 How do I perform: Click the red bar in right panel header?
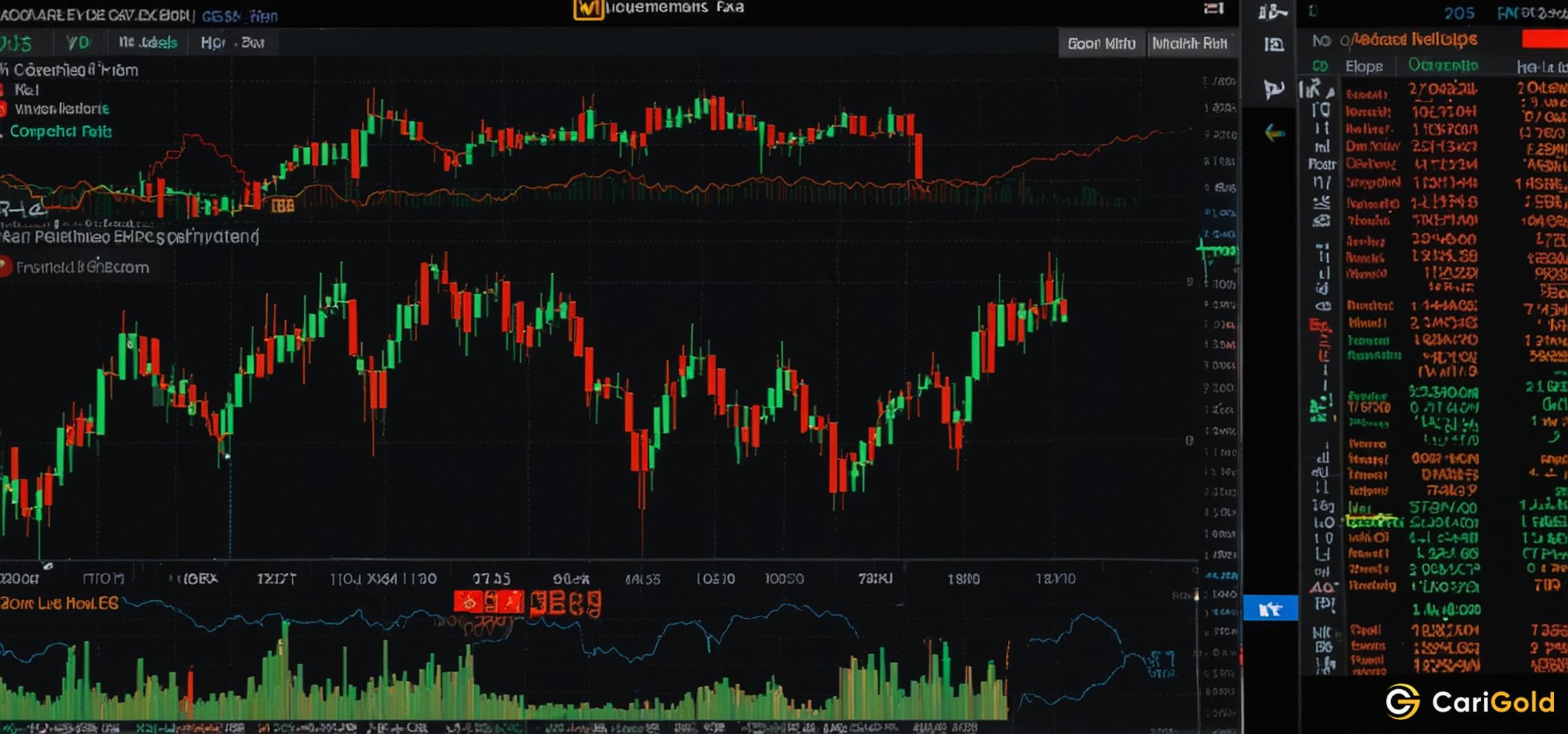(x=1544, y=39)
